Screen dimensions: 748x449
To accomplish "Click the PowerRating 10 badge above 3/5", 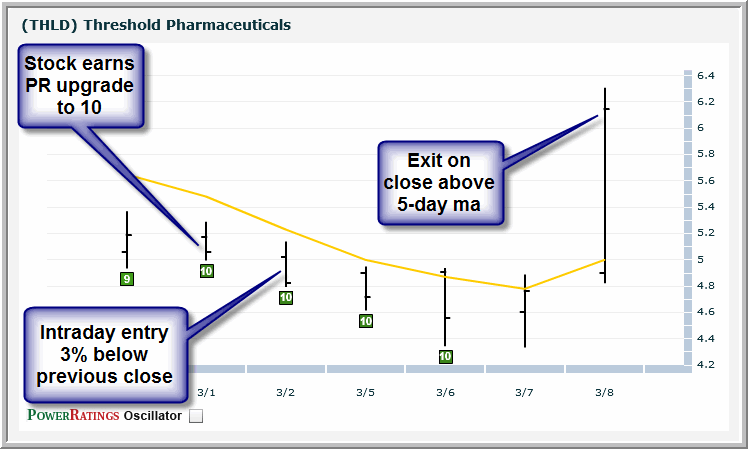I will [366, 321].
